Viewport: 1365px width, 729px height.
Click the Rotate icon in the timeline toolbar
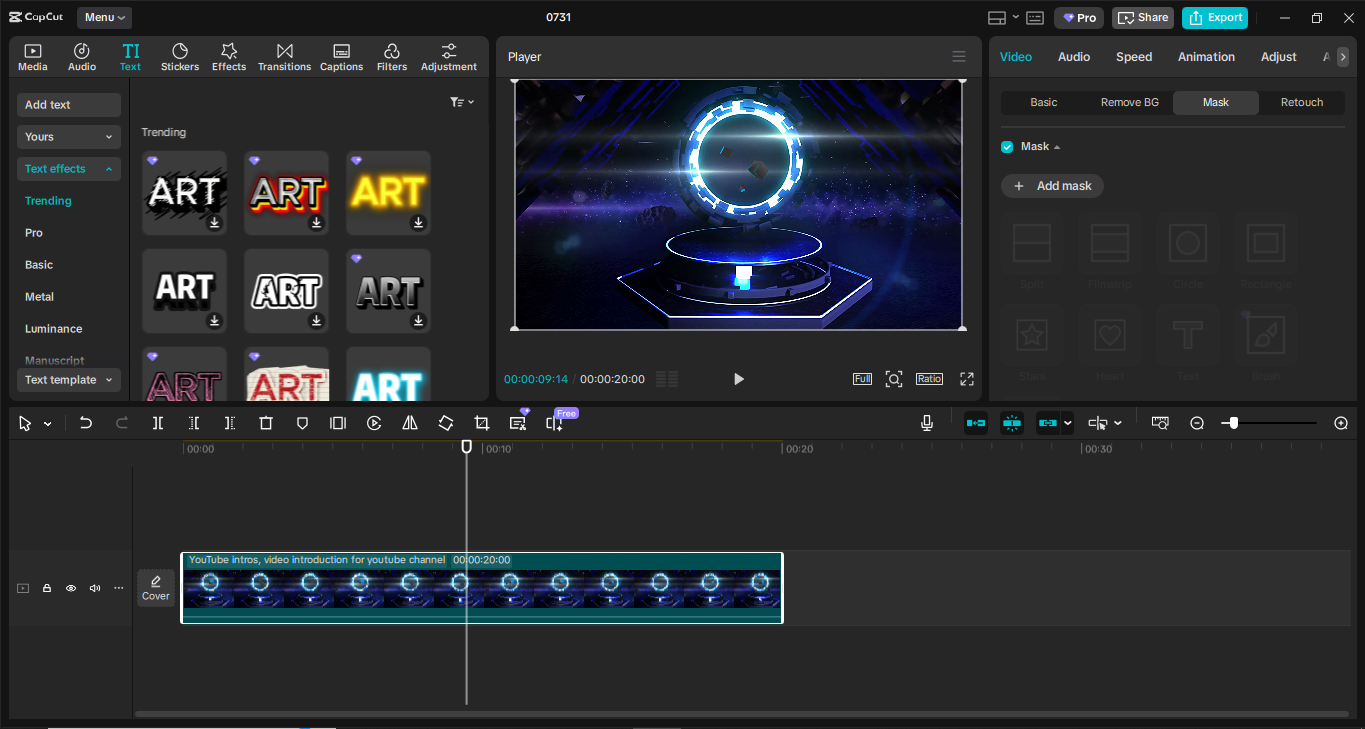tap(445, 422)
